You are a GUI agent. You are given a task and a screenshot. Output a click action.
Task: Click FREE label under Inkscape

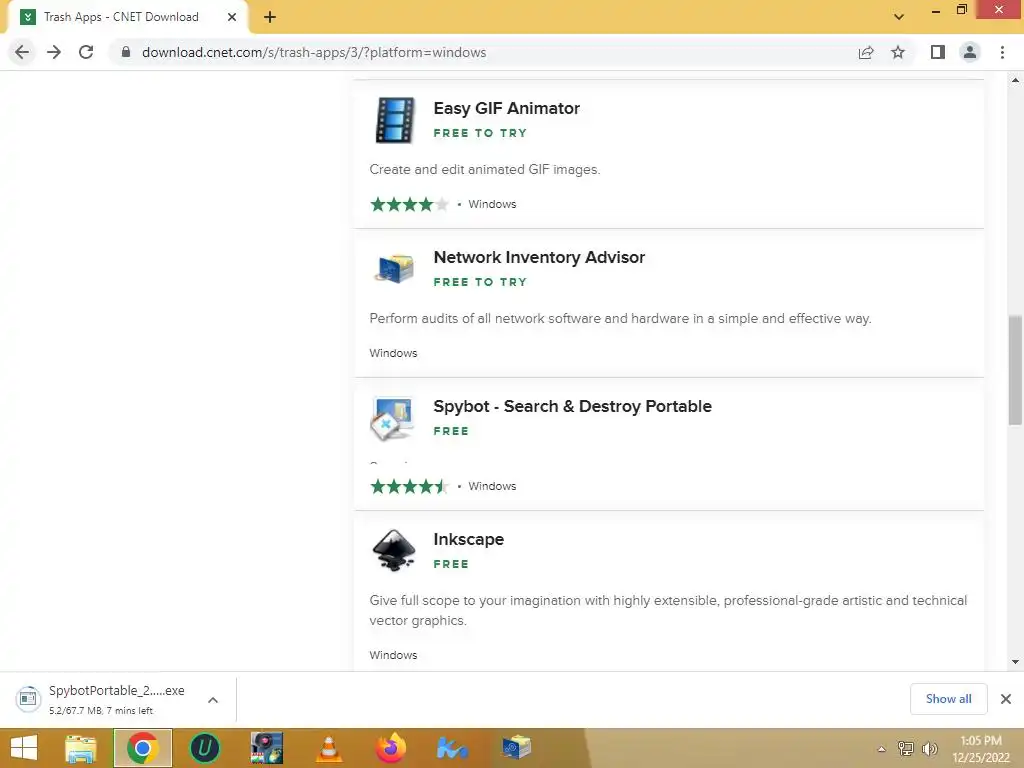(451, 564)
